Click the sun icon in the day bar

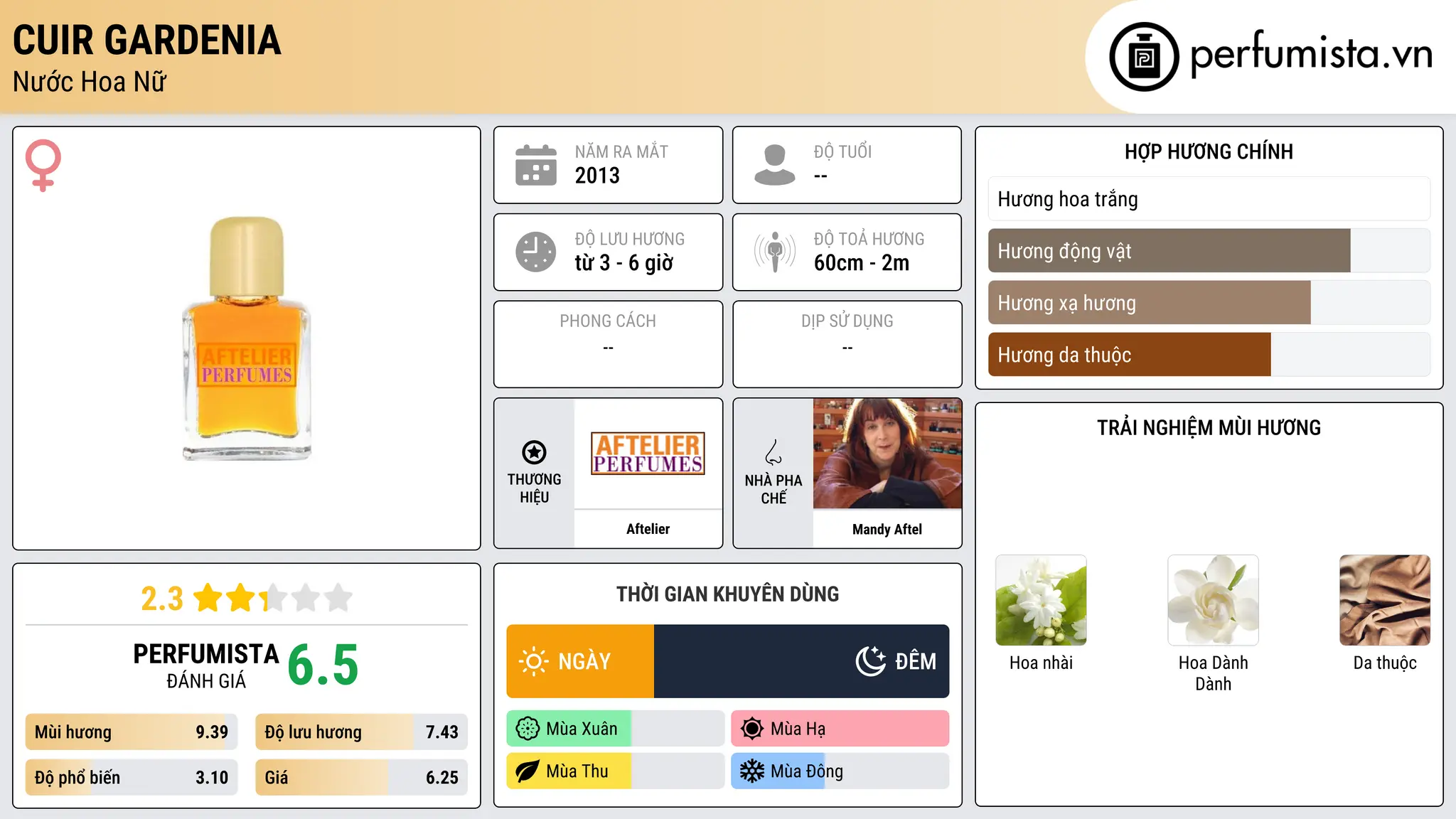(x=533, y=661)
